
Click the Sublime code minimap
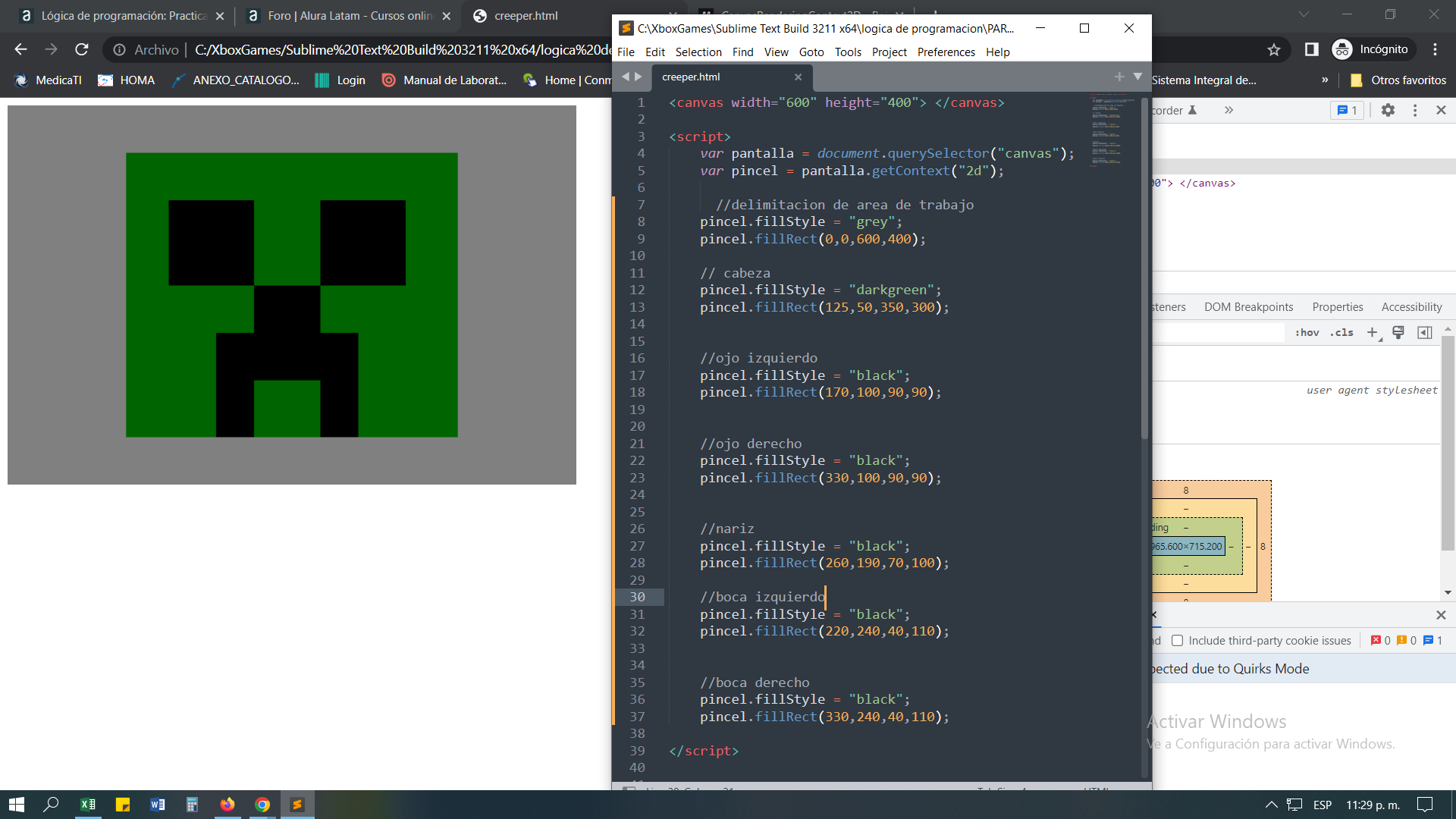point(1112,130)
